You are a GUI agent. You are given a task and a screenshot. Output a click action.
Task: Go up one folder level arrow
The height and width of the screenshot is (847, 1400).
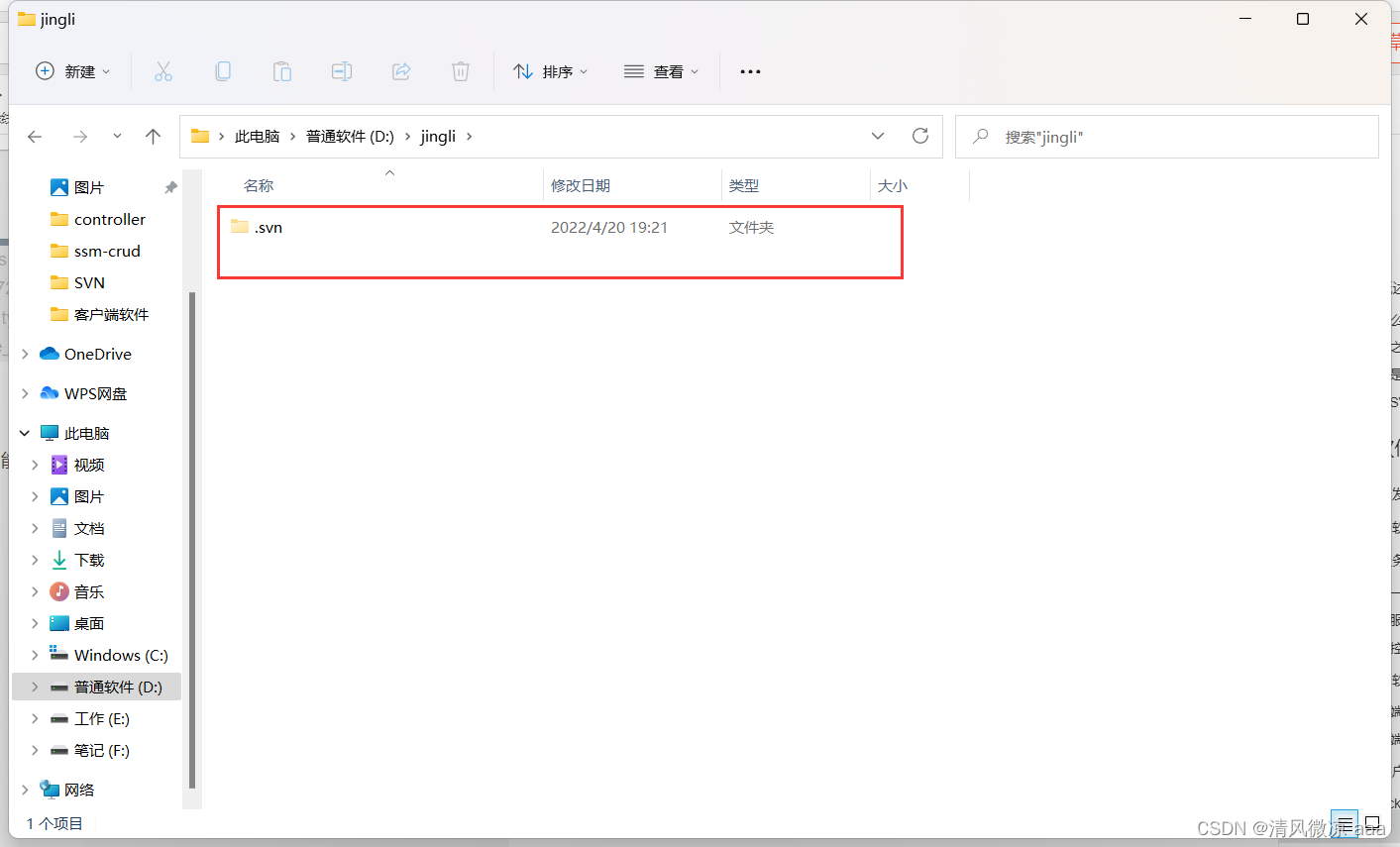tap(153, 137)
